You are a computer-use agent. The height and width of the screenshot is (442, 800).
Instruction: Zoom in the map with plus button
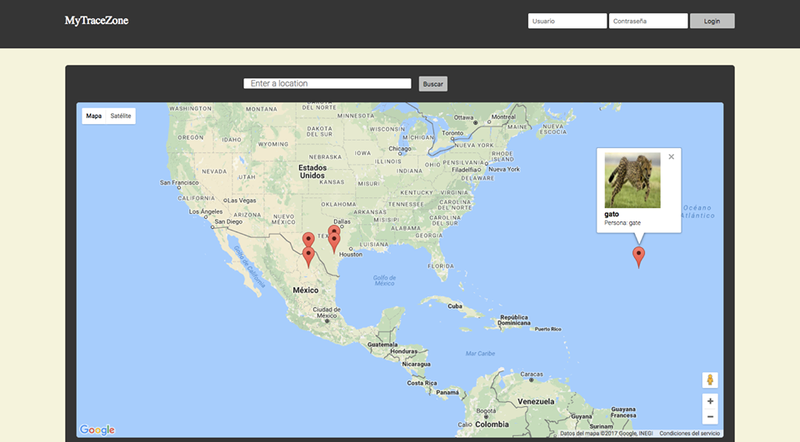click(710, 401)
